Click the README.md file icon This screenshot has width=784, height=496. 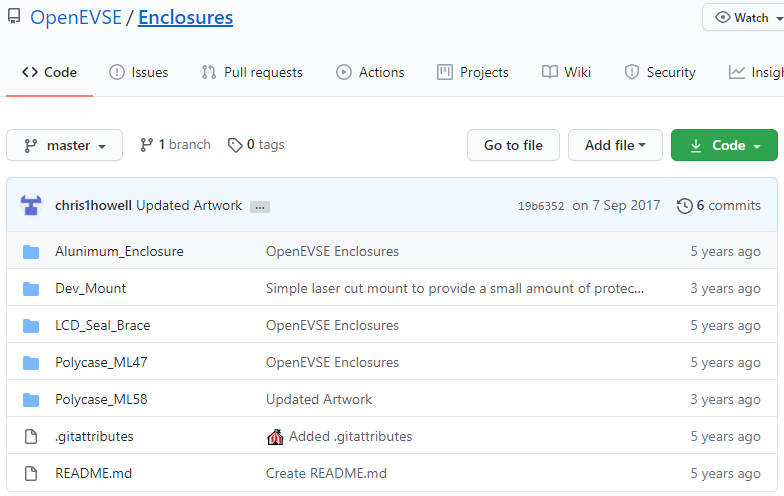point(31,474)
